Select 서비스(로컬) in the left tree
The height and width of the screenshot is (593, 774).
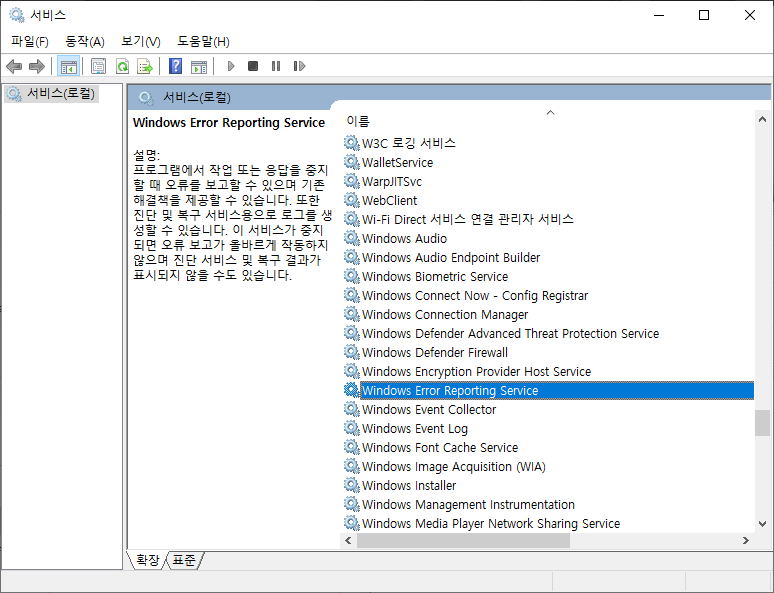coord(52,94)
